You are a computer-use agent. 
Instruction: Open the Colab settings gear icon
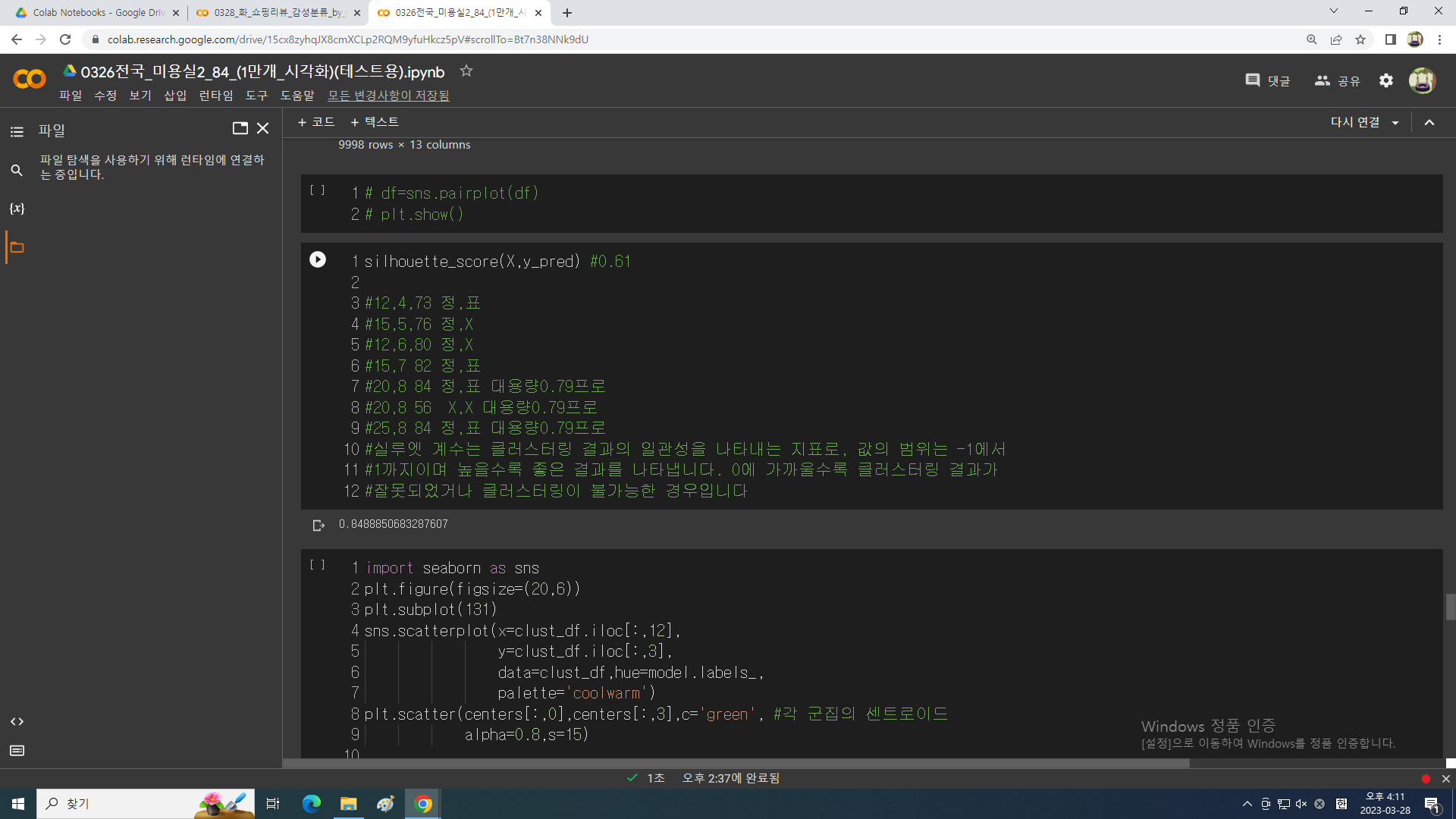1385,80
